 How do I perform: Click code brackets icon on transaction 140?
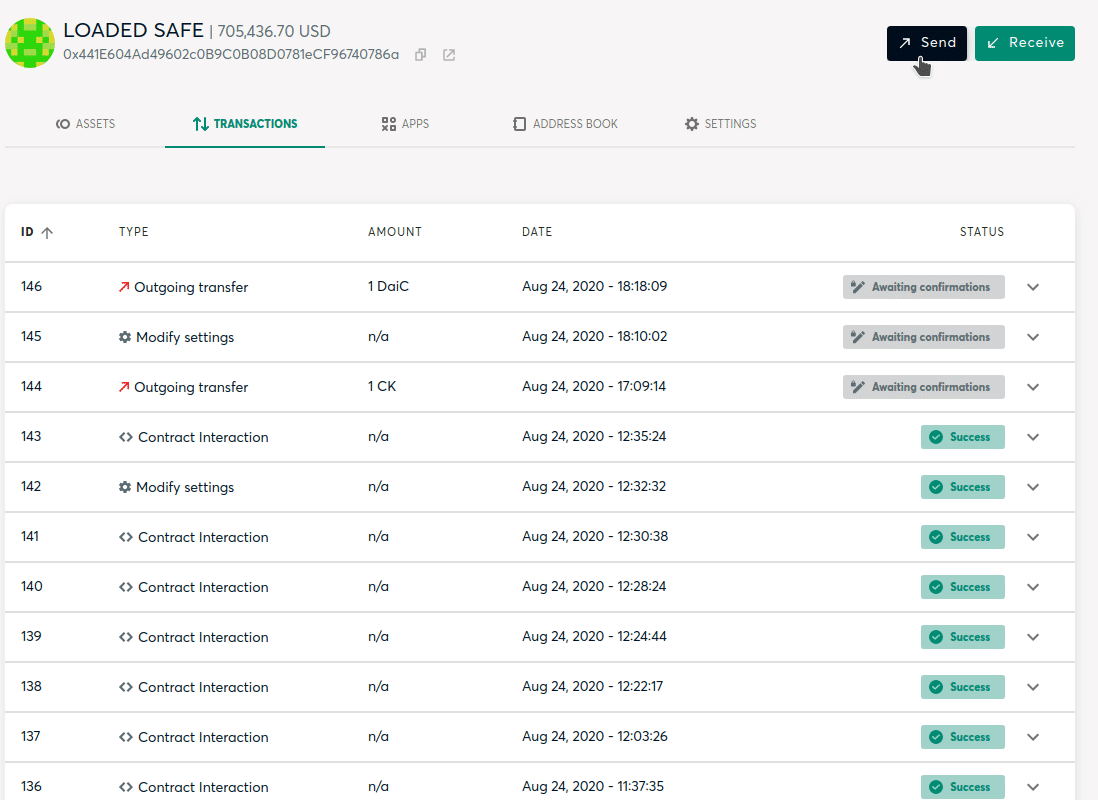point(125,587)
